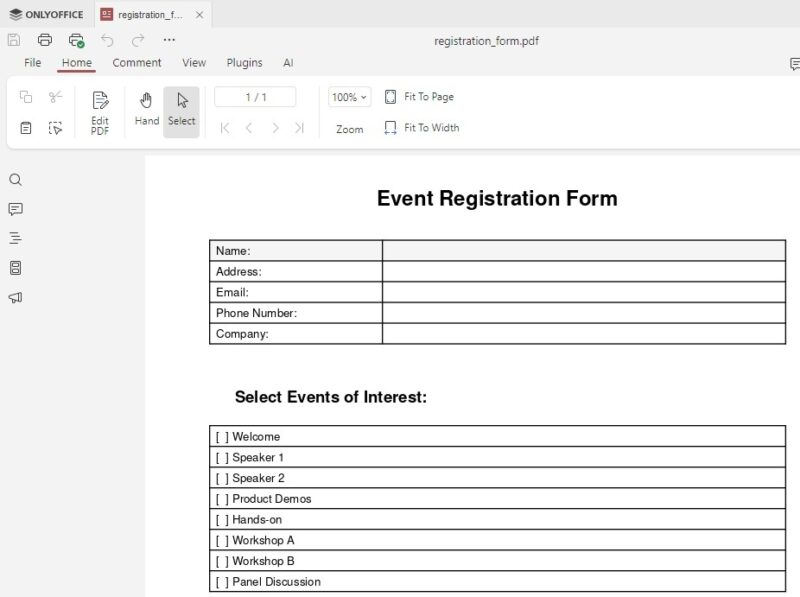Click the next page navigation arrow

[x=275, y=128]
